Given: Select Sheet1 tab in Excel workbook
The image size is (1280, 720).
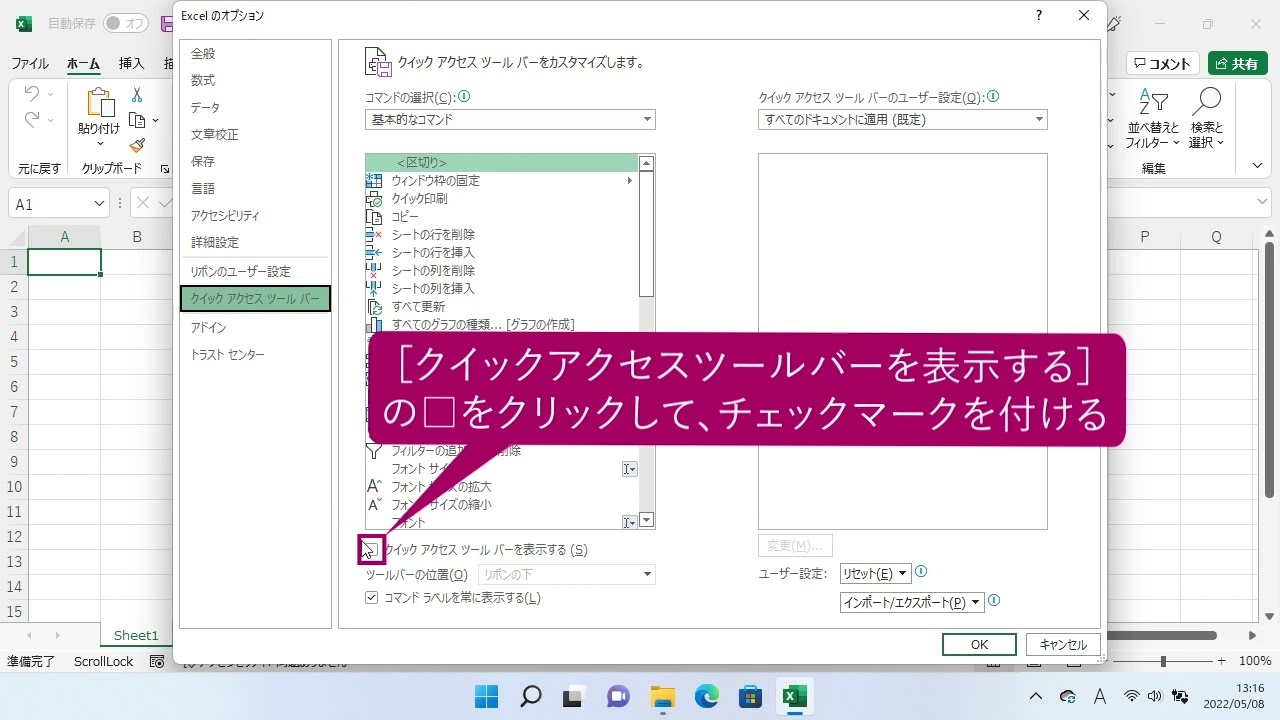Looking at the screenshot, I should tap(136, 635).
